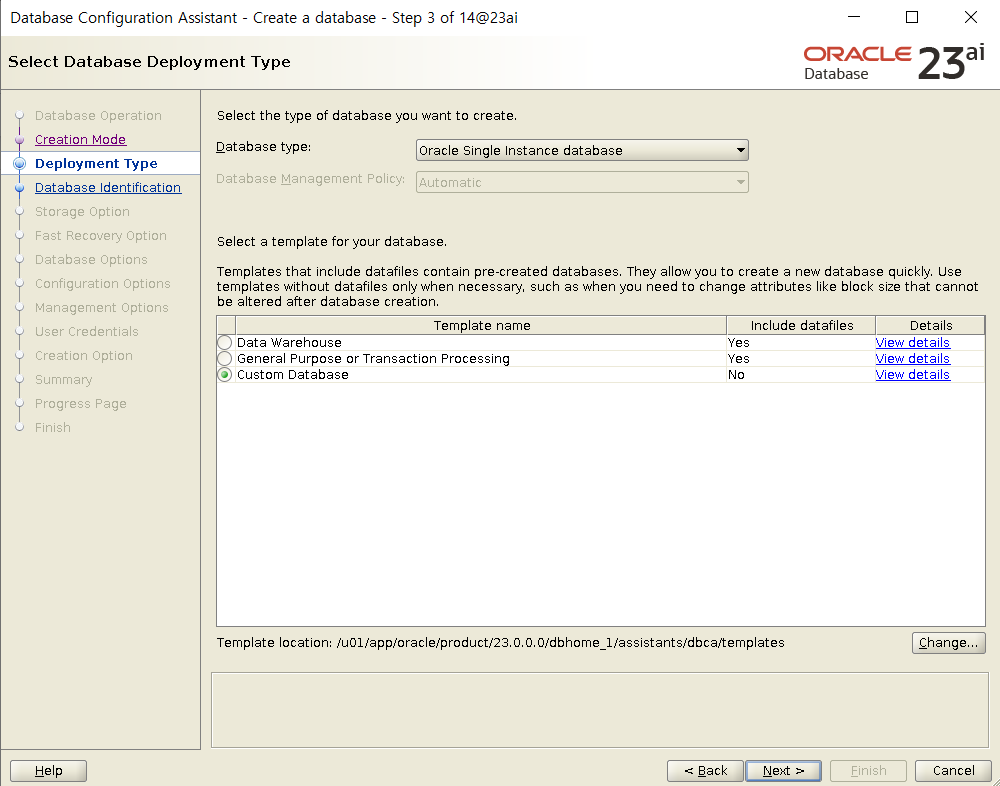This screenshot has height=786, width=1000.
Task: Click the Storage Option step
Action: (82, 212)
